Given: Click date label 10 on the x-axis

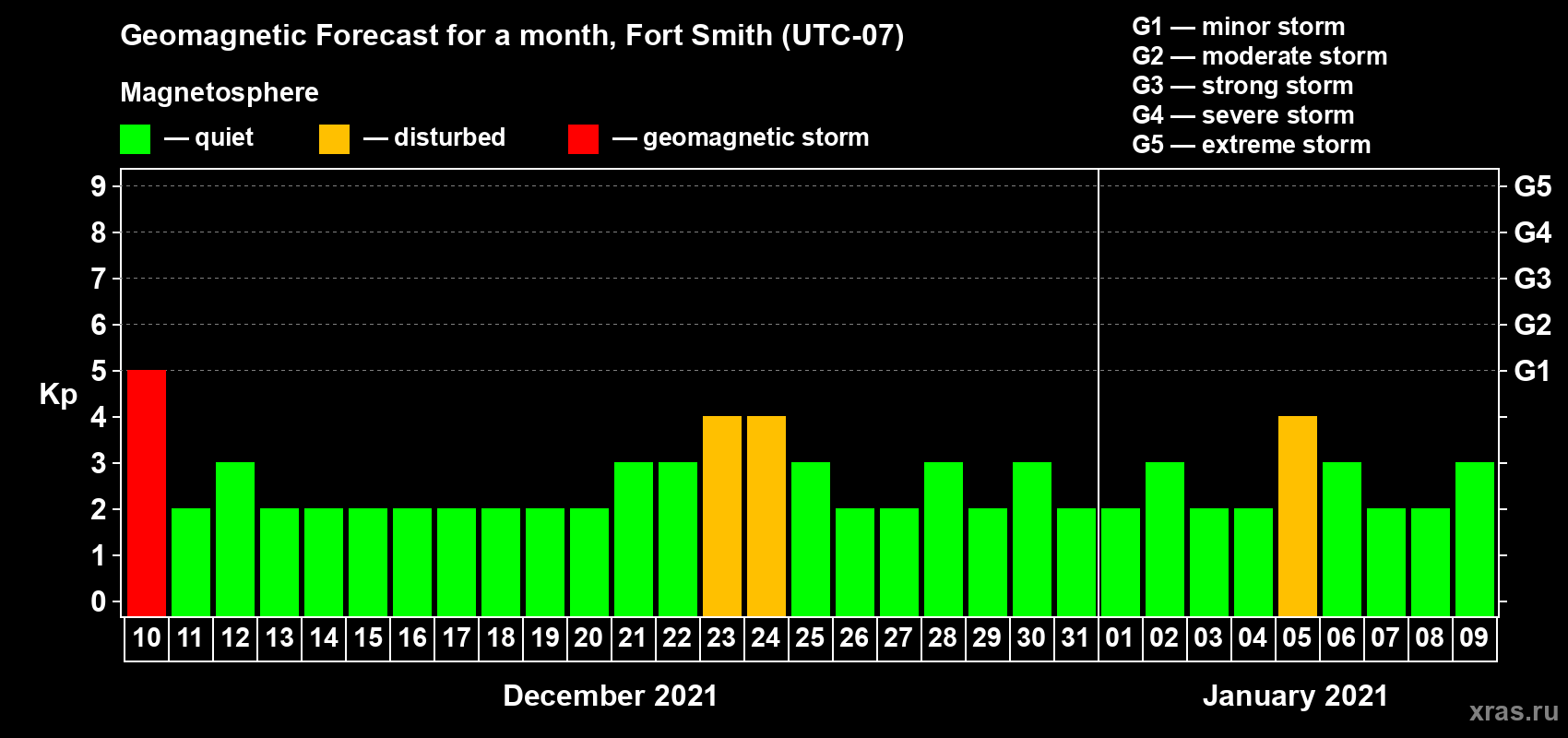Looking at the screenshot, I should (x=147, y=638).
